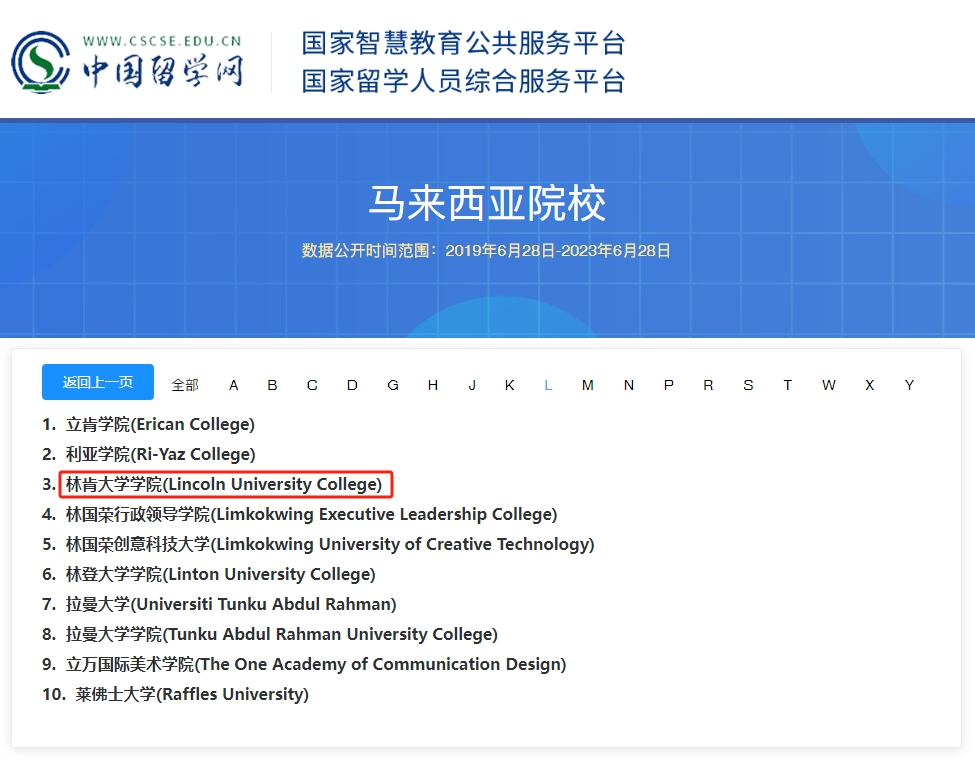This screenshot has width=975, height=763.
Task: Filter schools by letter H
Action: point(433,386)
